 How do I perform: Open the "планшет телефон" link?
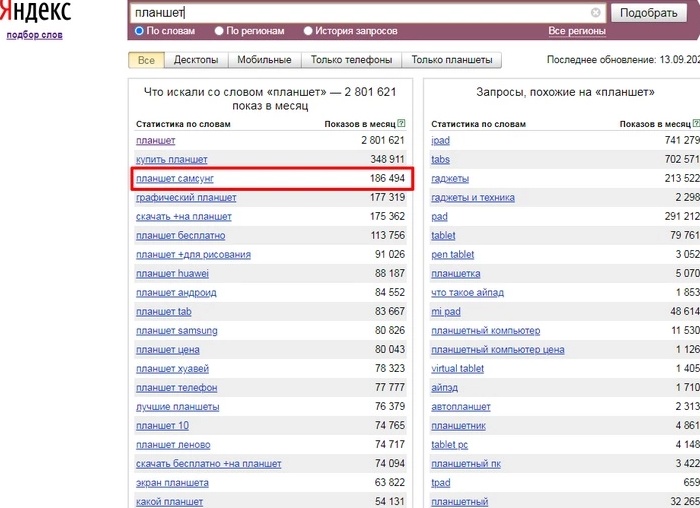[x=176, y=388]
